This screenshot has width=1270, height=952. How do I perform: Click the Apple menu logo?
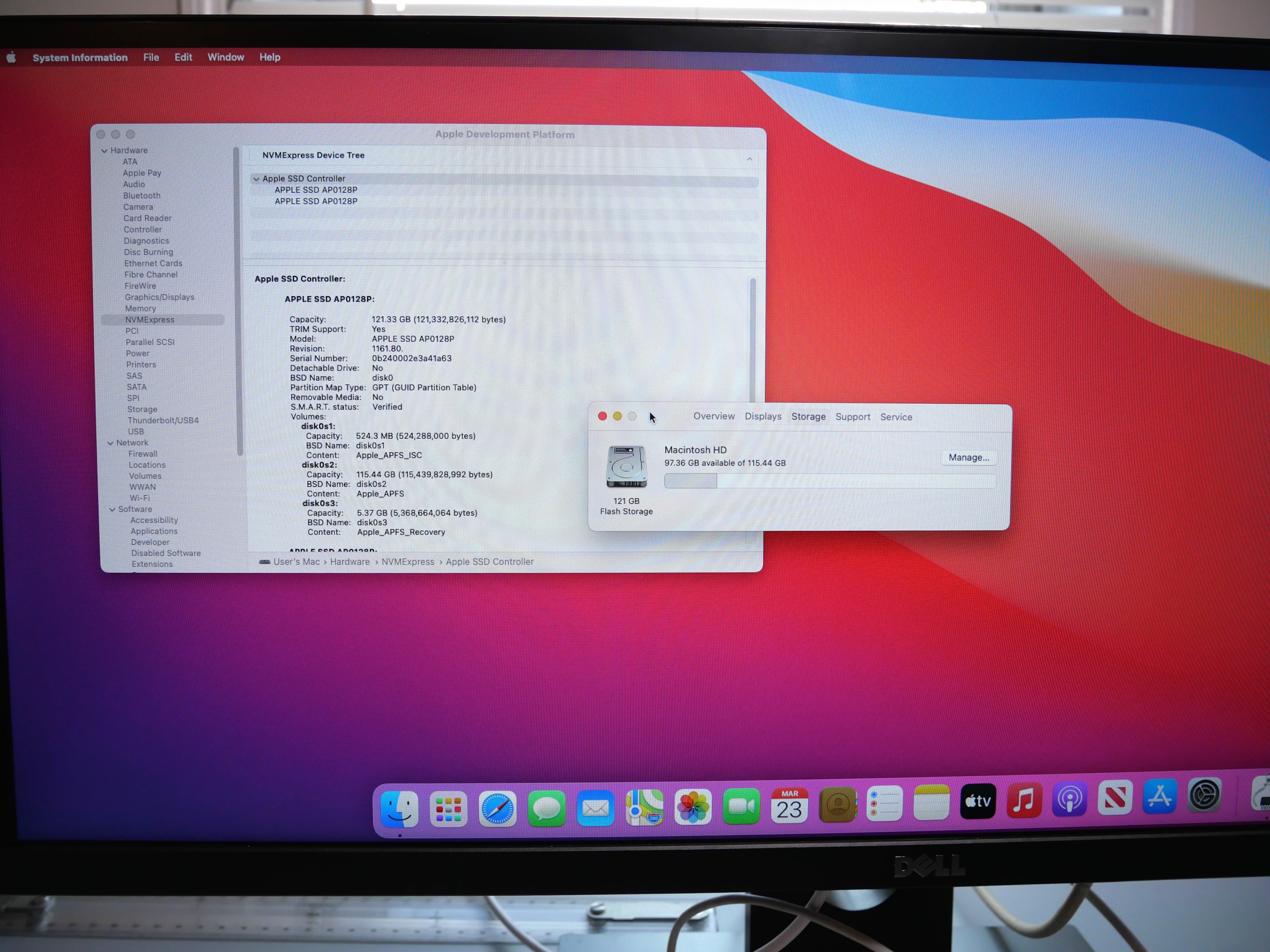pos(12,57)
